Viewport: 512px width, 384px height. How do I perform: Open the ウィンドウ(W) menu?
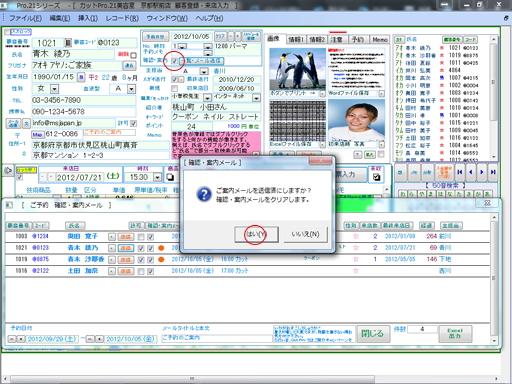pos(167,18)
